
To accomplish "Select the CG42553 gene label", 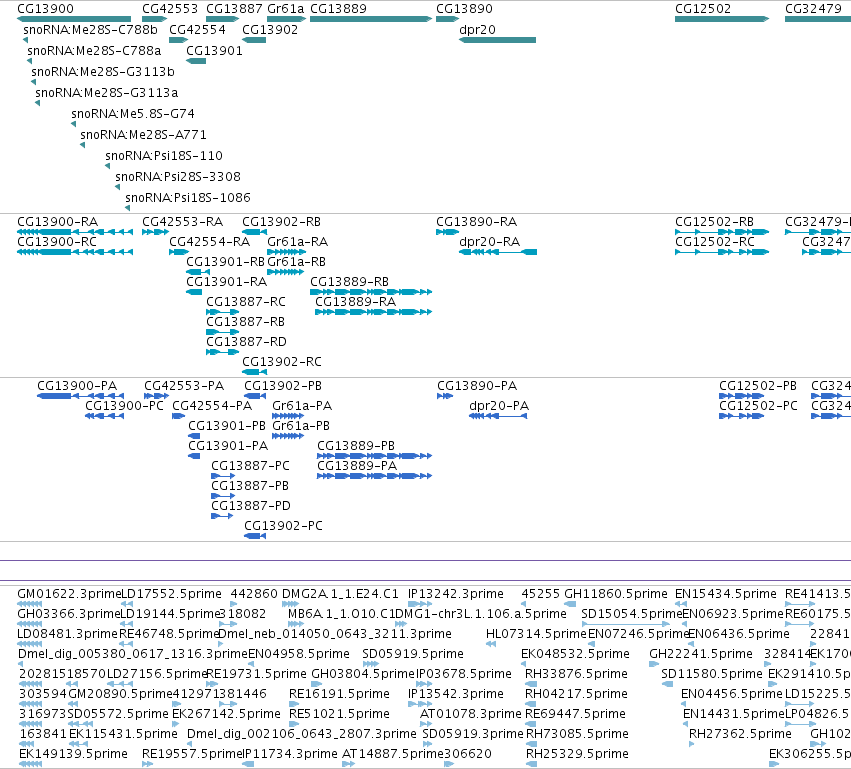I will pos(170,9).
